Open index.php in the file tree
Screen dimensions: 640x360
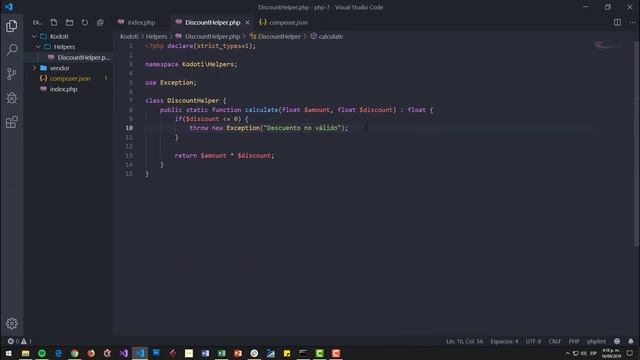tap(63, 89)
